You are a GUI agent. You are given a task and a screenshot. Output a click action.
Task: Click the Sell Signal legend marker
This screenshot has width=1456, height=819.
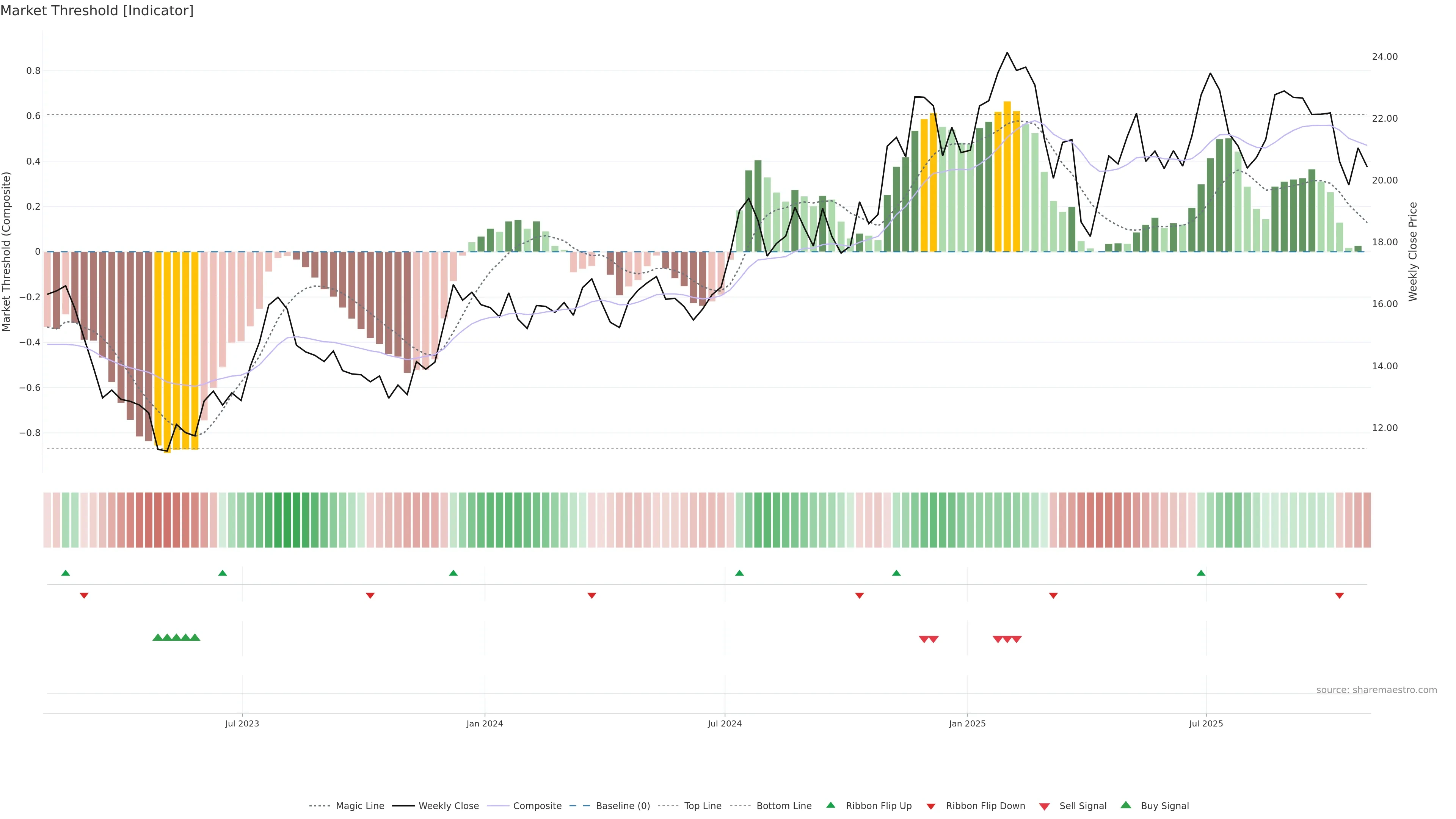coord(1045,806)
